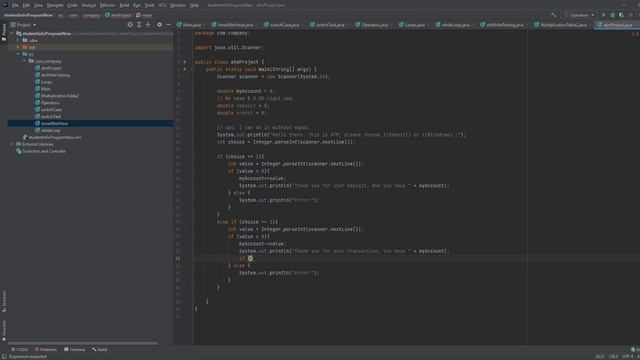Click atmProject breadcrumb in navigation bar
The height and width of the screenshot is (360, 640).
[118, 15]
